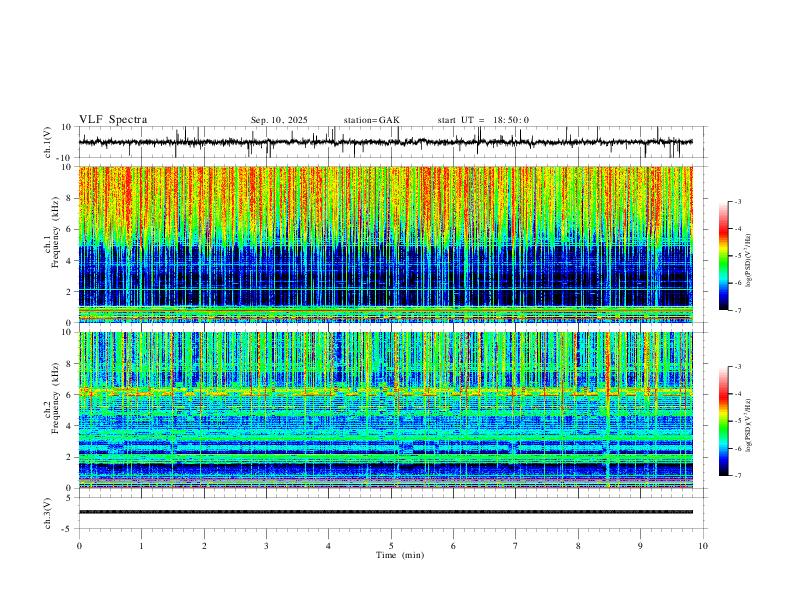
Task: Click the ch.3 voltage trace strip
Action: click(385, 512)
